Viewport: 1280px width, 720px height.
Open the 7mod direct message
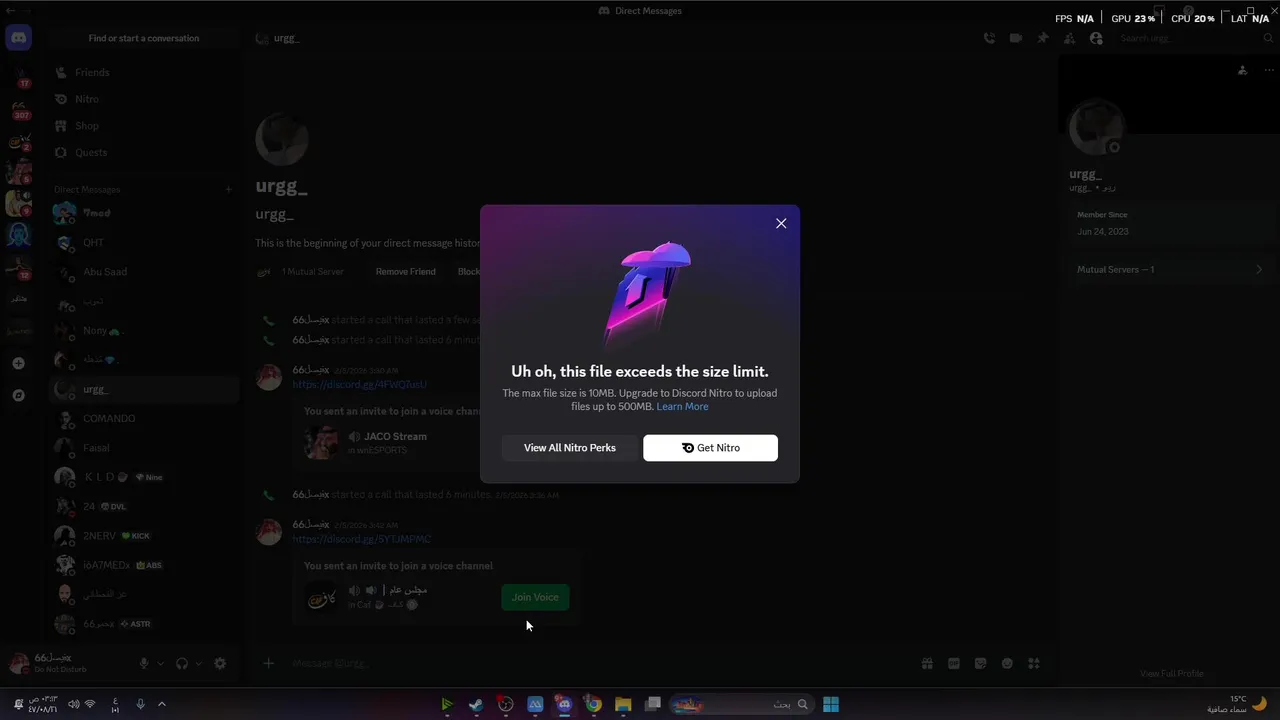(144, 213)
